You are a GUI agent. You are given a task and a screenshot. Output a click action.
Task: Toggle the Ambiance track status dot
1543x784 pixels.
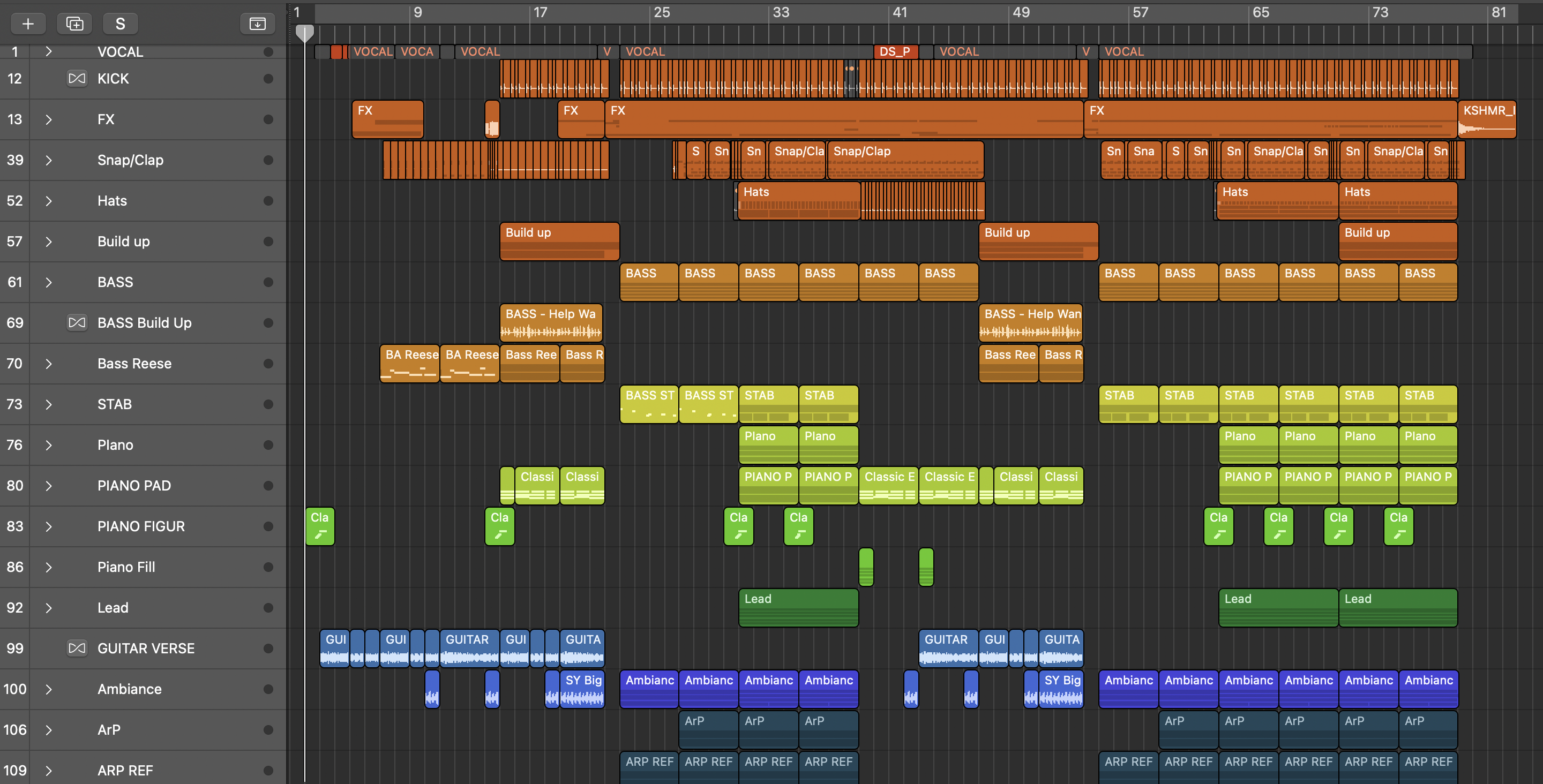[268, 689]
